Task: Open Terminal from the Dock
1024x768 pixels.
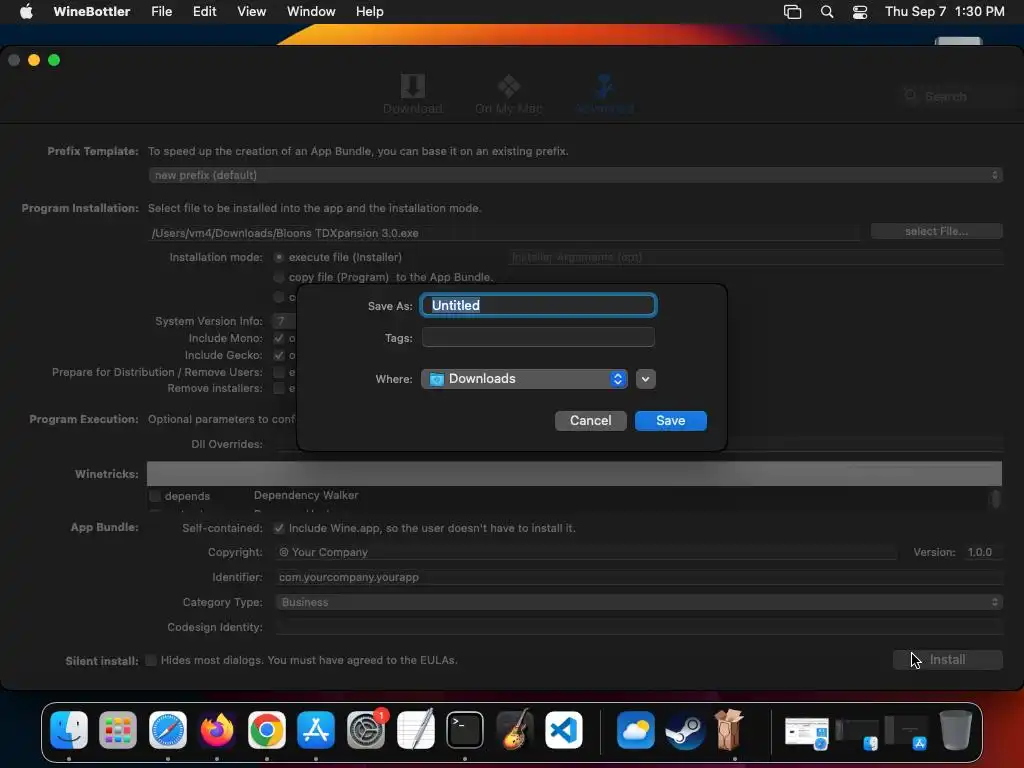Action: (x=465, y=729)
